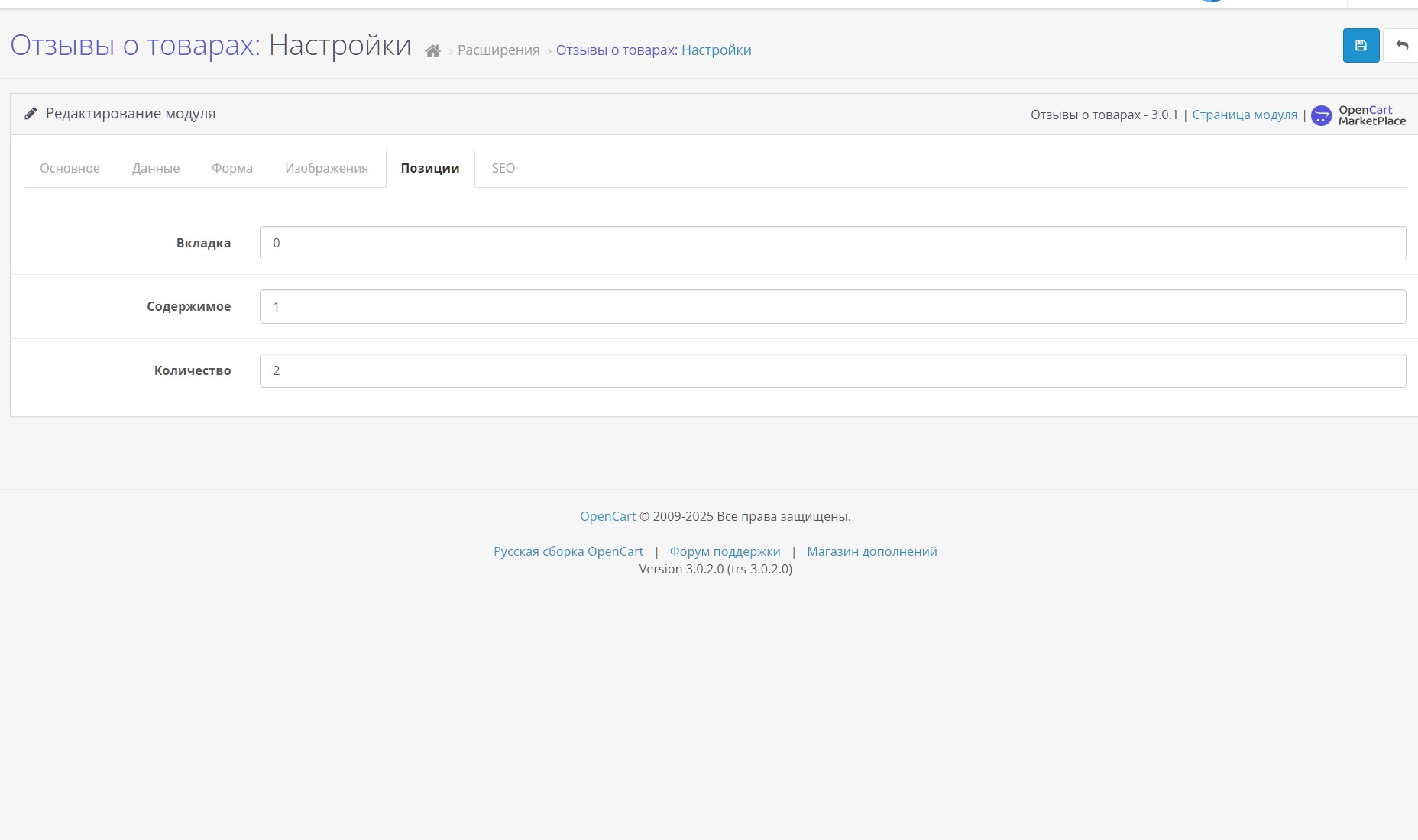Select the Позиции tab
Screen dimensions: 1418x840
point(430,168)
